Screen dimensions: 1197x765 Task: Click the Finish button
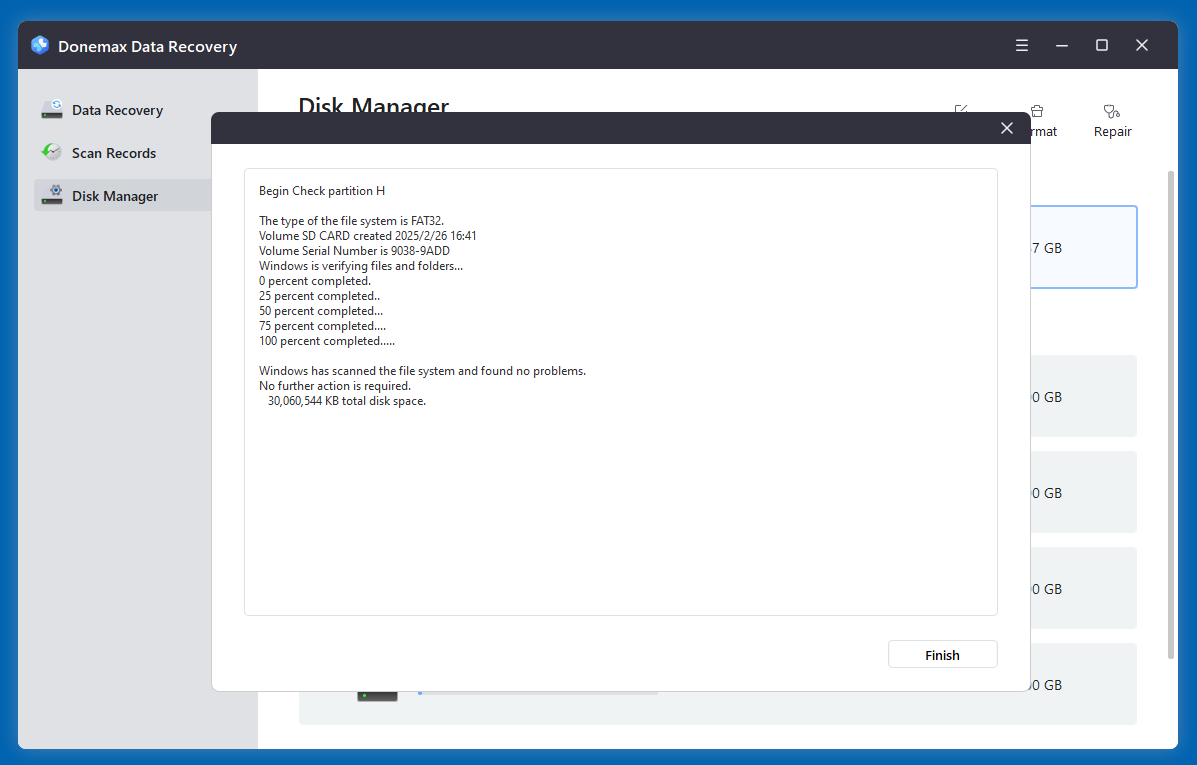click(941, 654)
